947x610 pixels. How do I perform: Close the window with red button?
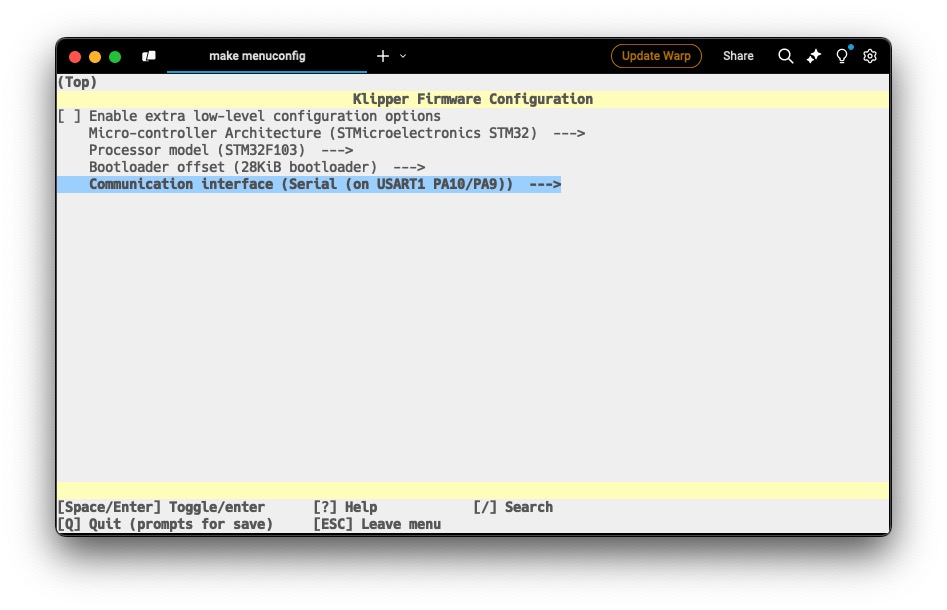(x=75, y=57)
